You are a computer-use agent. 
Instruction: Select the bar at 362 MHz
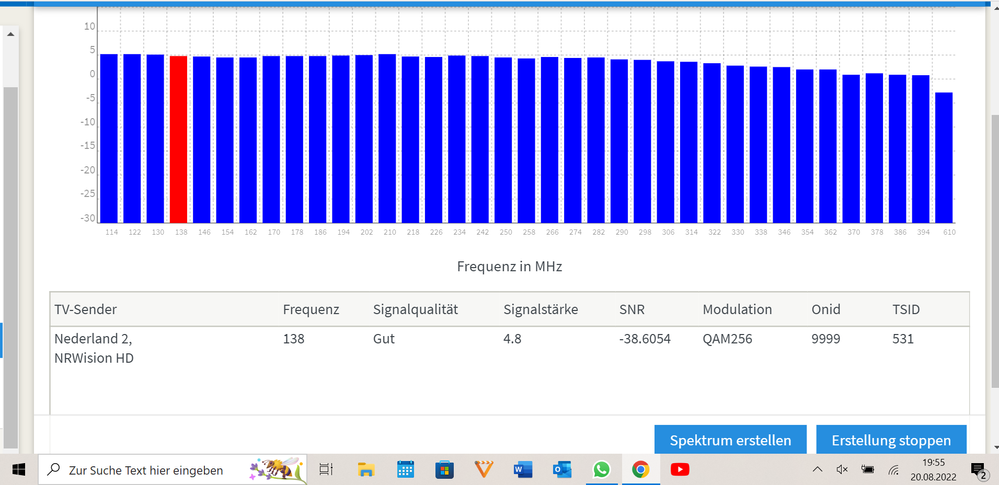(828, 146)
